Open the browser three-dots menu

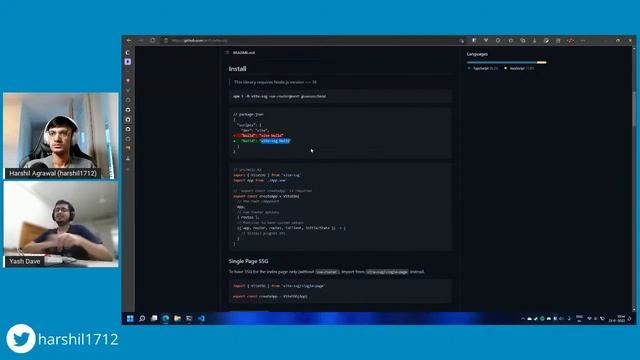pyautogui.click(x=583, y=40)
